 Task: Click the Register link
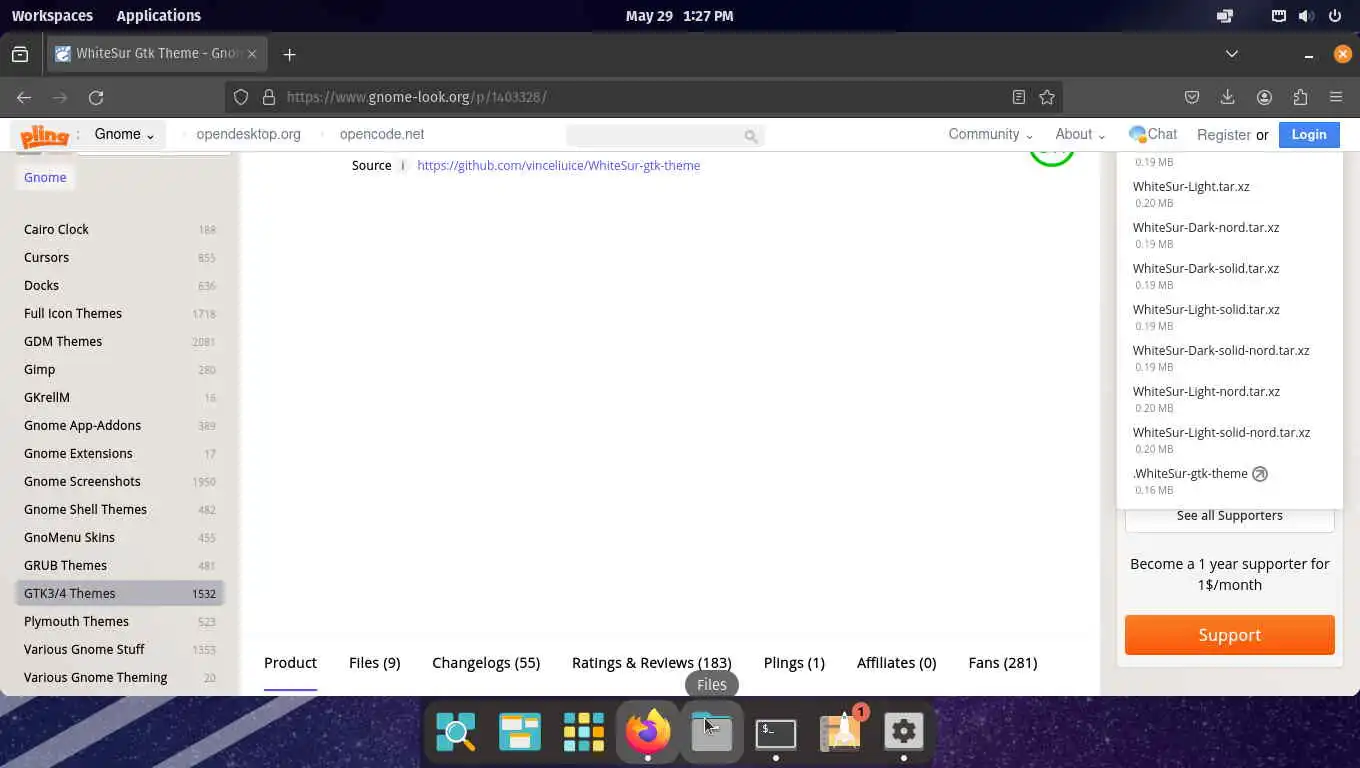point(1223,135)
